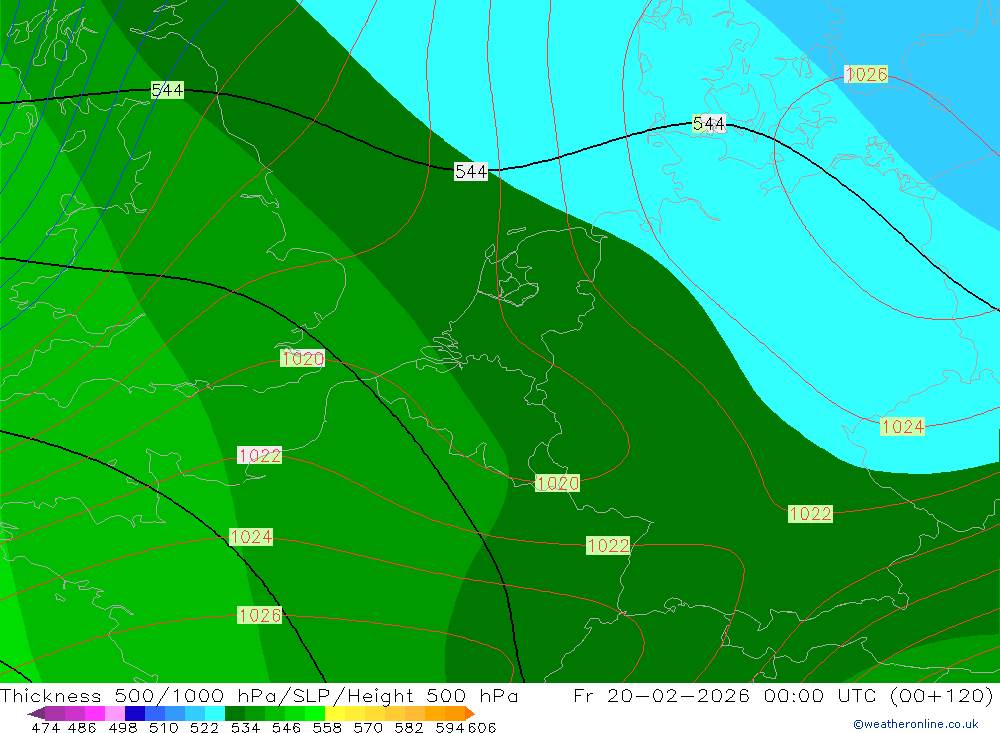
Task: Click the pale pink legend swatch
Action: pyautogui.click(x=115, y=713)
